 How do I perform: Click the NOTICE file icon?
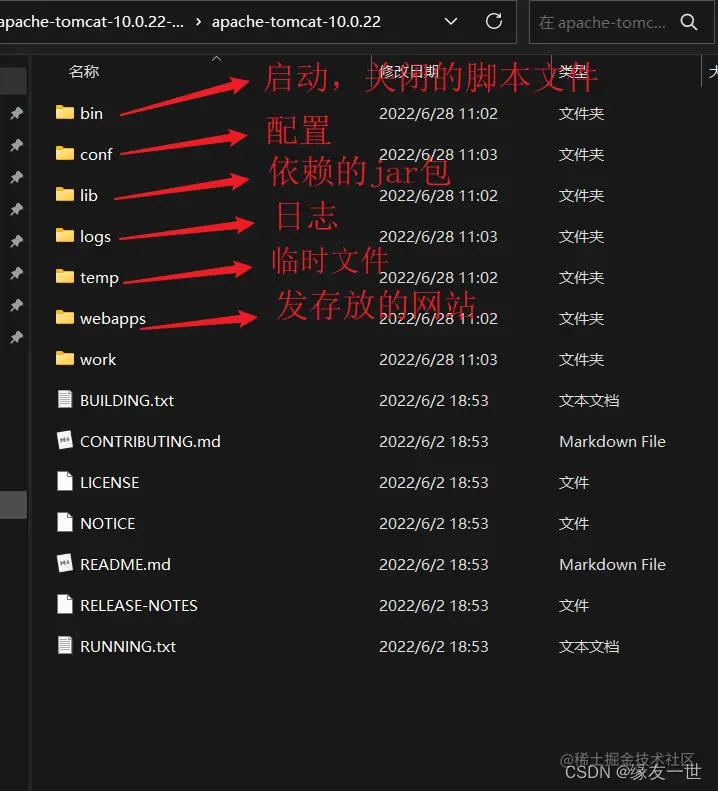click(65, 522)
